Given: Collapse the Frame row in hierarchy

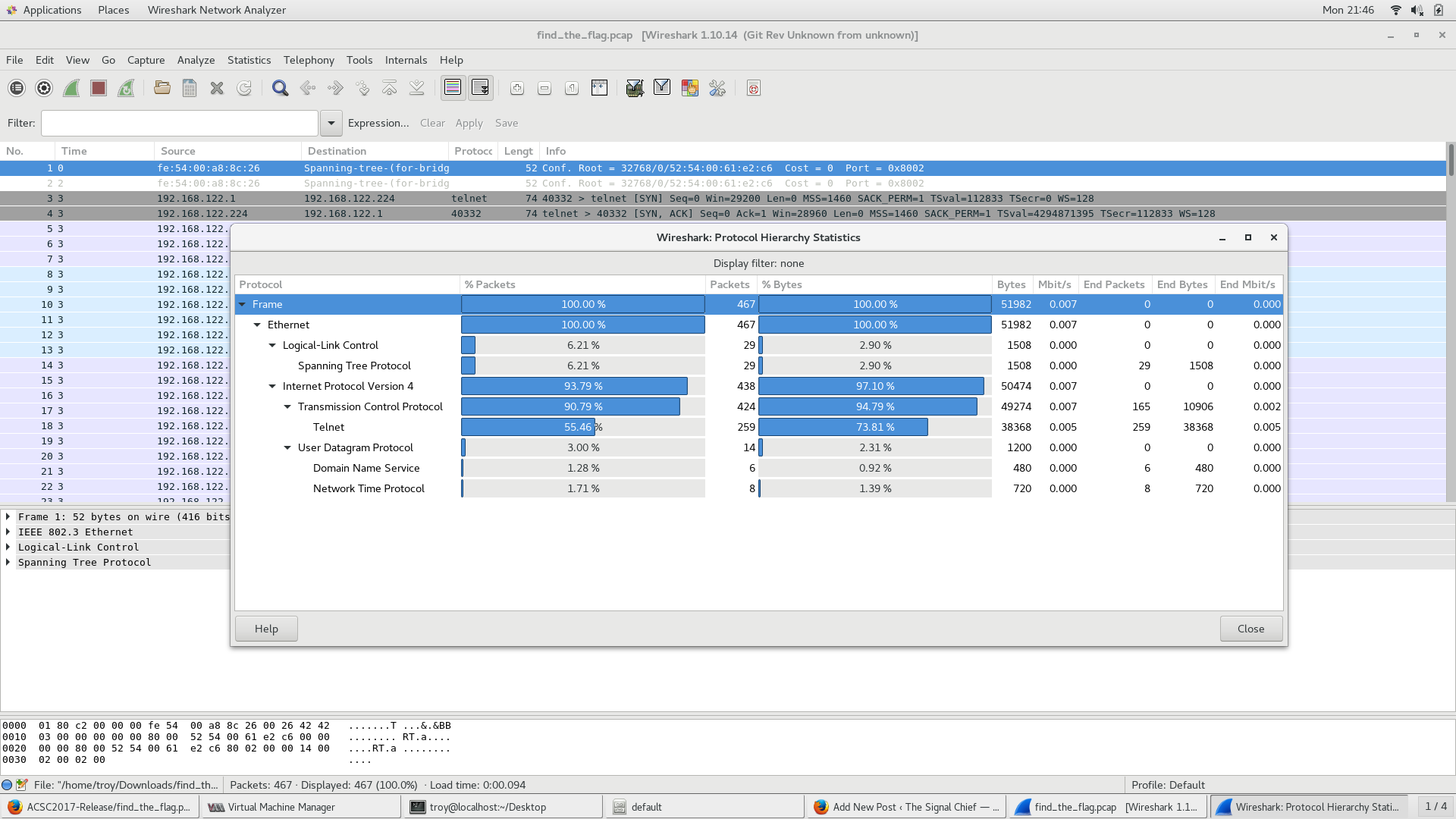Looking at the screenshot, I should point(243,304).
